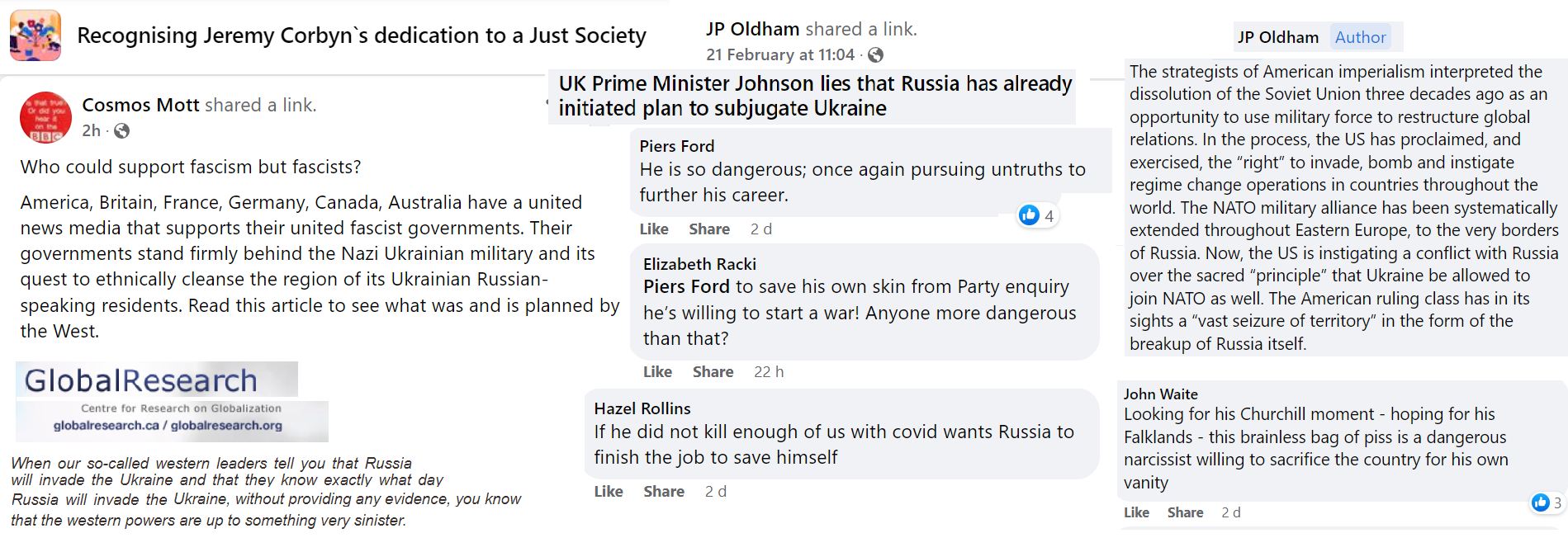The width and height of the screenshot is (1568, 552).
Task: Open the 21 February at 11:04 timestamp
Action: pos(780,55)
